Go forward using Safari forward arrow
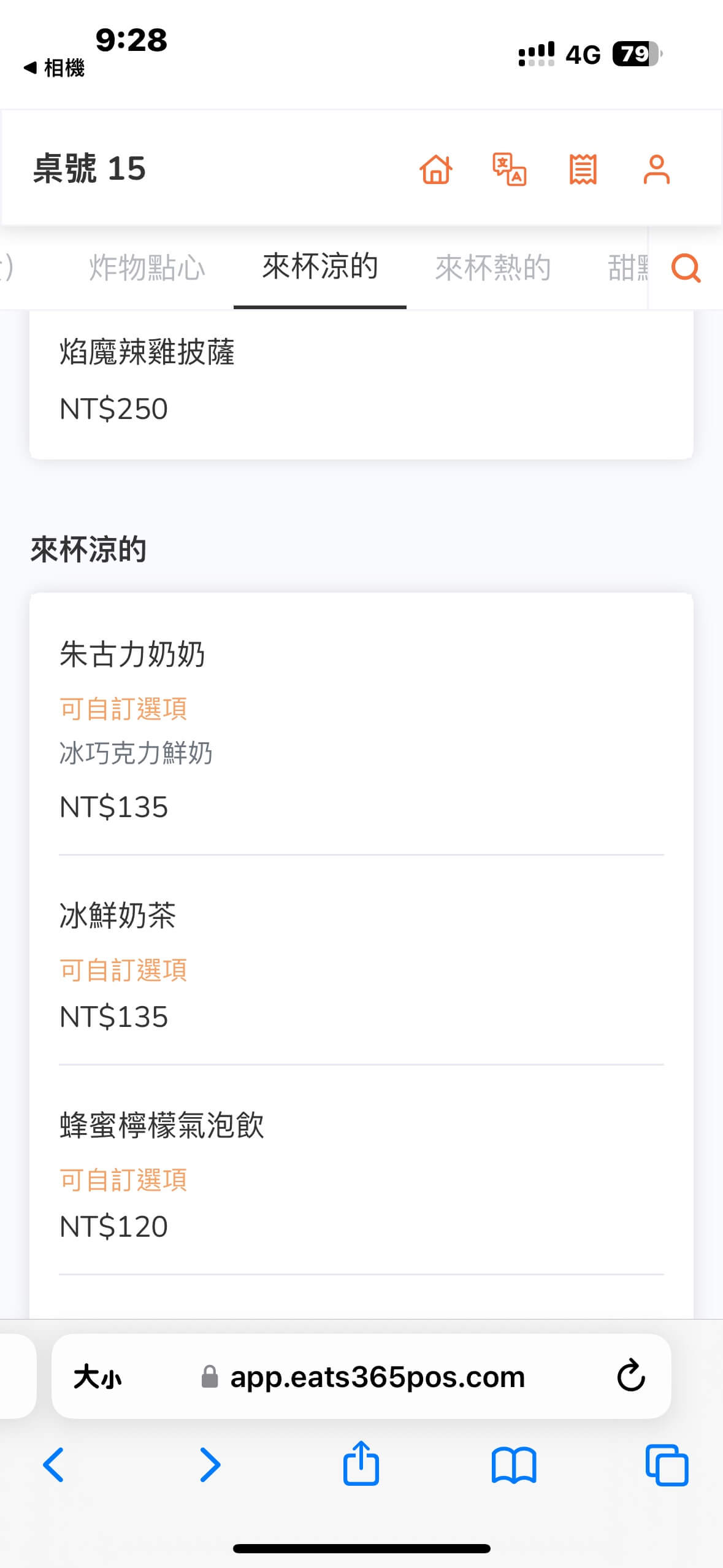Viewport: 723px width, 1568px height. pos(210,1465)
